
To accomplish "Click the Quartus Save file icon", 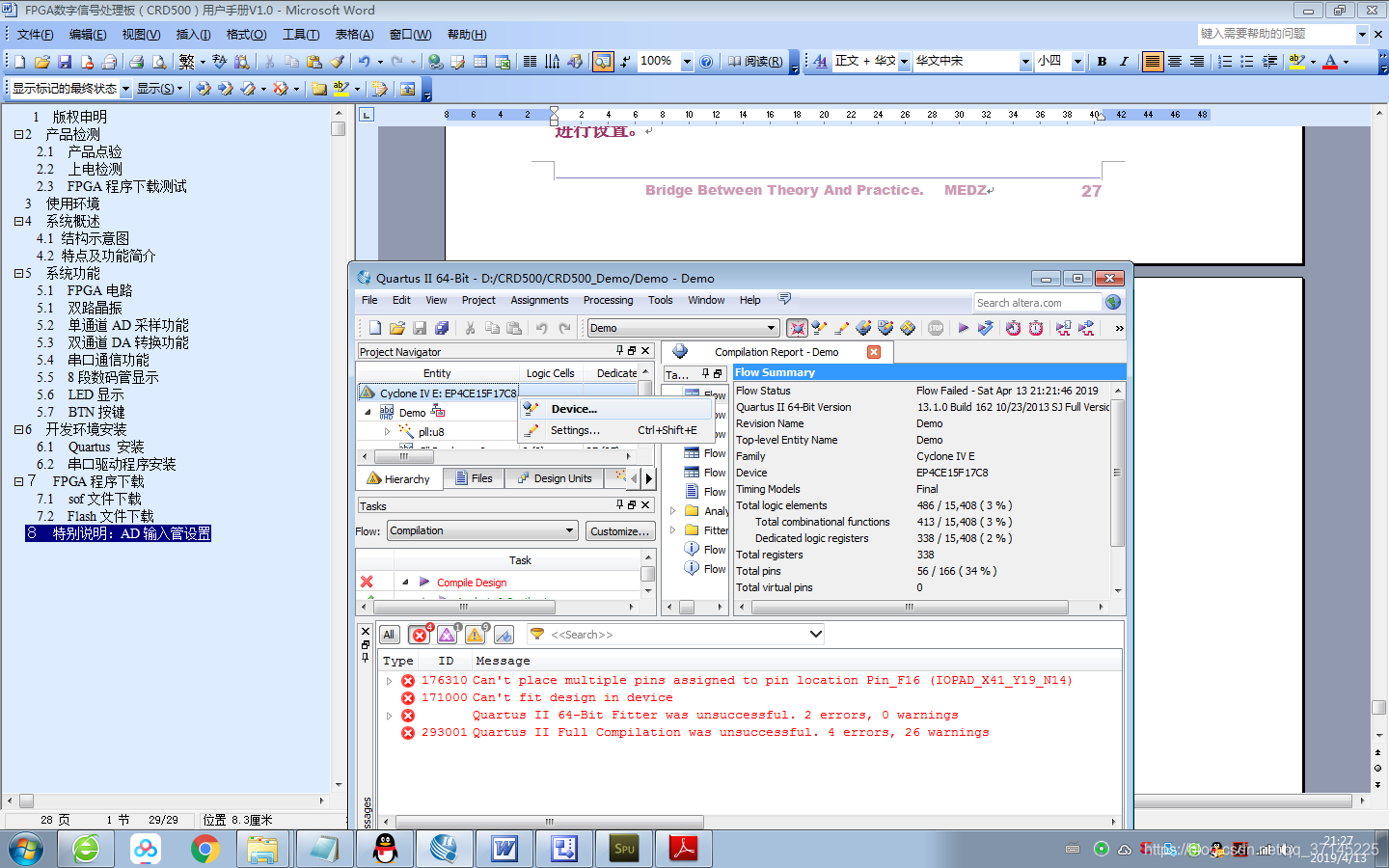I will point(420,328).
